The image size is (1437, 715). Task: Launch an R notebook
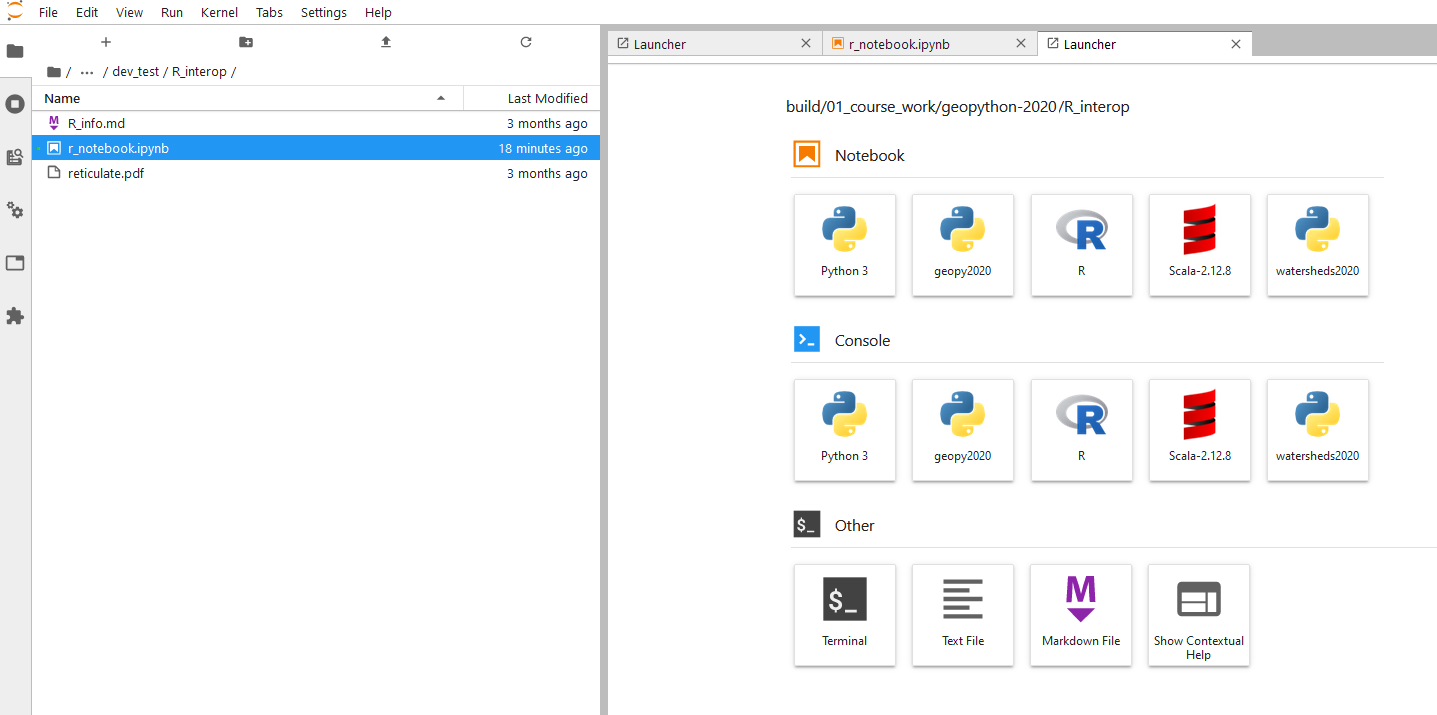tap(1081, 245)
